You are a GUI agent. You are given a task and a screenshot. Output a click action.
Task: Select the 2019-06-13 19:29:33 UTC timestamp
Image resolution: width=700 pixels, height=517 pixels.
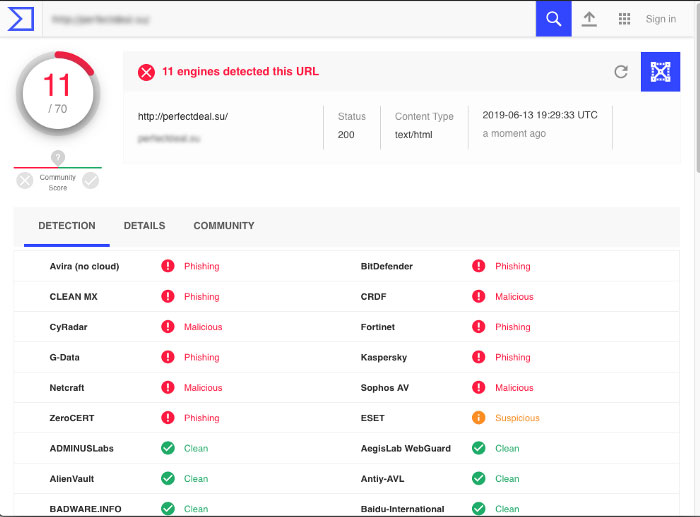point(540,115)
